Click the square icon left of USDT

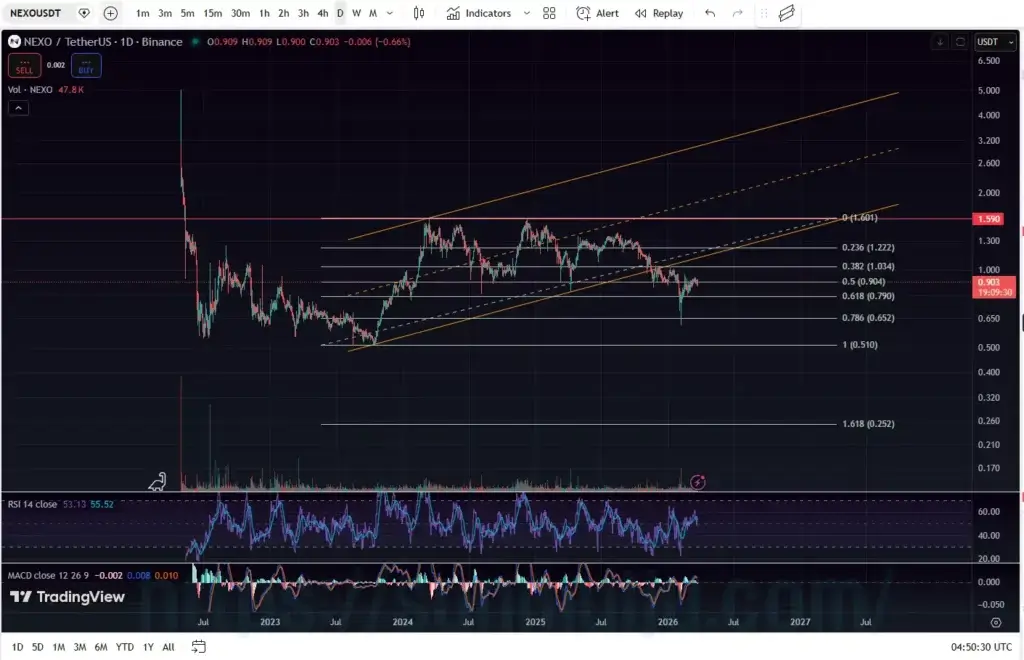(x=960, y=42)
